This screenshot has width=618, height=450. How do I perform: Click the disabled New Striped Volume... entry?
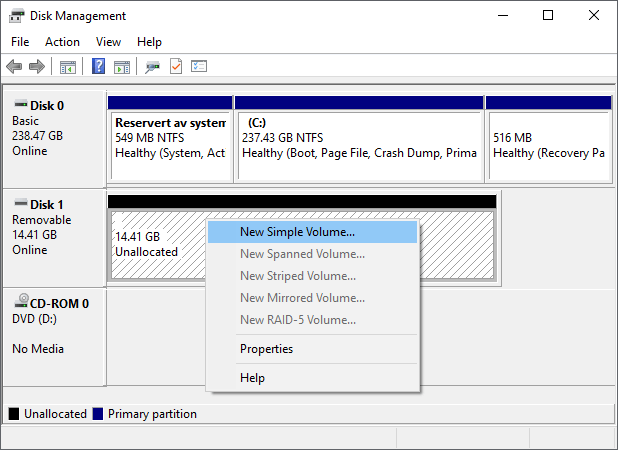(313, 276)
